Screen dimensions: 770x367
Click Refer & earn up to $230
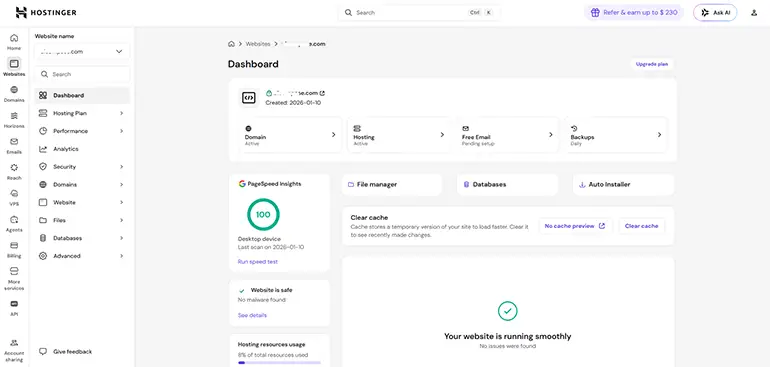pyautogui.click(x=633, y=13)
